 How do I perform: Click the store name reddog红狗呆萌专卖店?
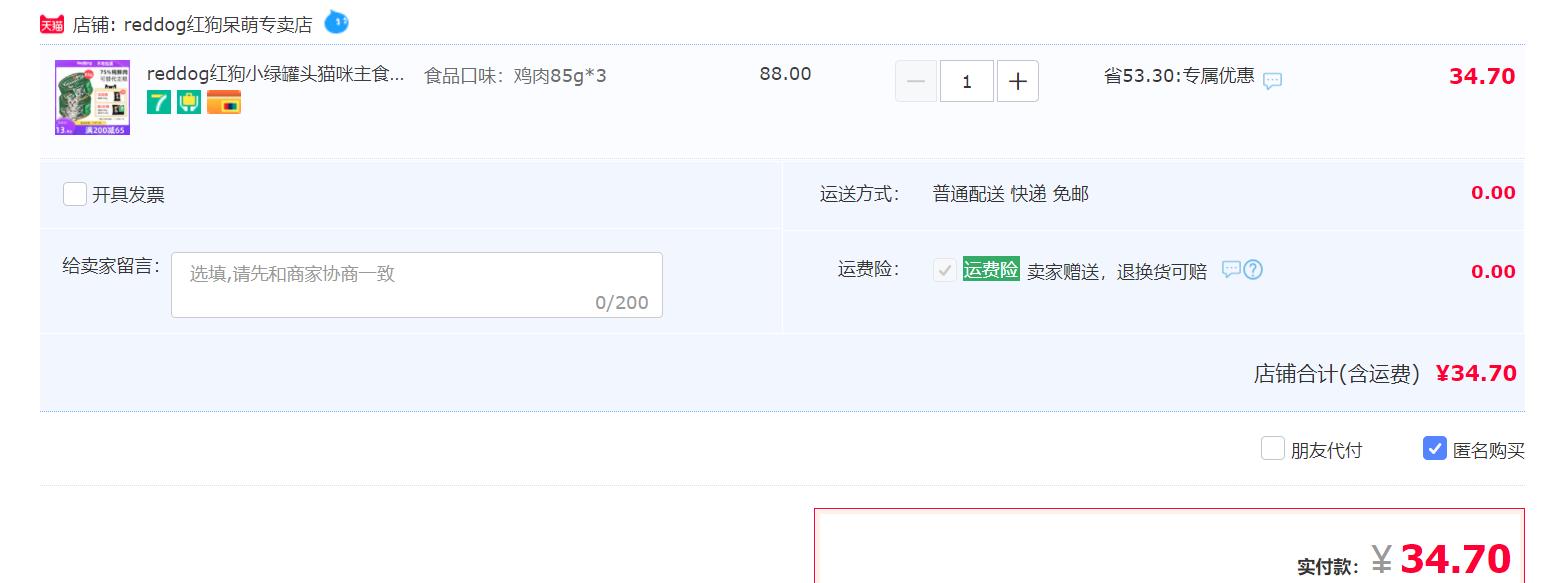click(x=218, y=25)
